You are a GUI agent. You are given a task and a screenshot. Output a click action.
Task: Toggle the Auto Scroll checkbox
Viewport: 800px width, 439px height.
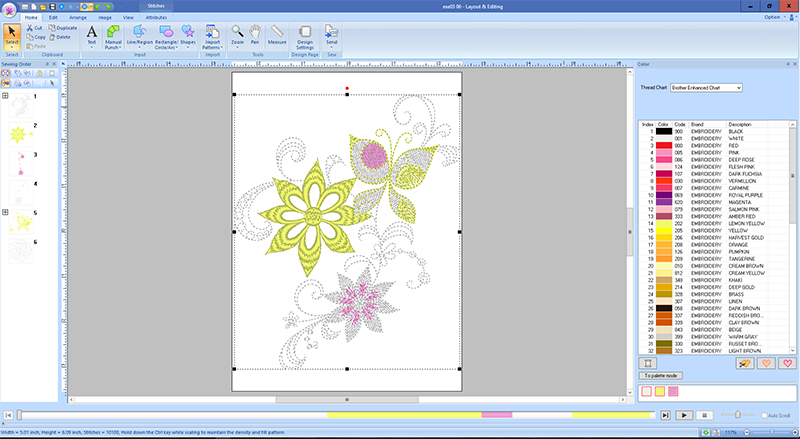point(763,414)
